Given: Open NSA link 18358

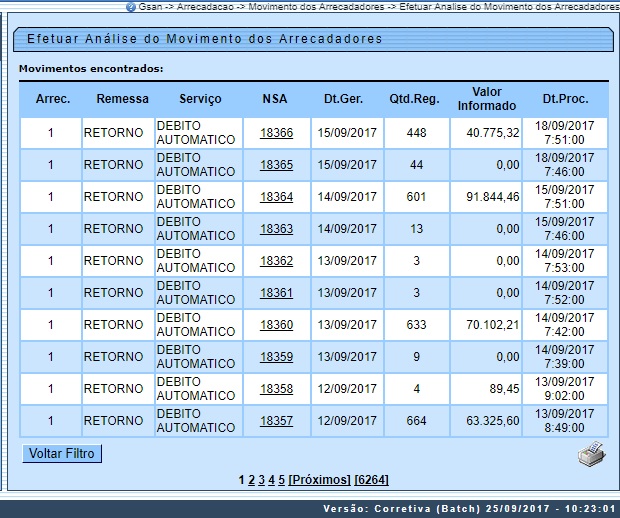Looking at the screenshot, I should pyautogui.click(x=276, y=389).
